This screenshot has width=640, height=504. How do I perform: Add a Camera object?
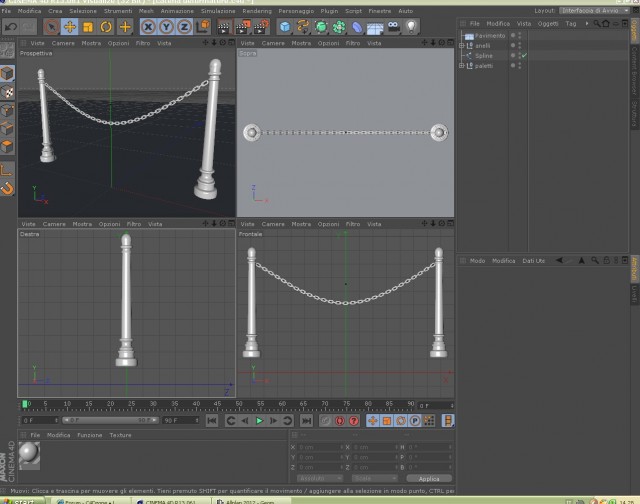coord(393,27)
